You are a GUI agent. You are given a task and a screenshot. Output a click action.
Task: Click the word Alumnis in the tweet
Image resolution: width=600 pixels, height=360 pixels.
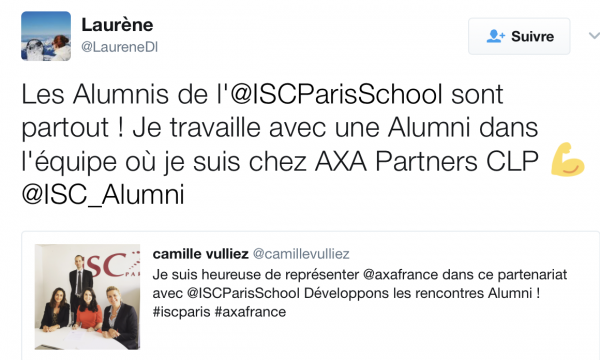[121, 94]
